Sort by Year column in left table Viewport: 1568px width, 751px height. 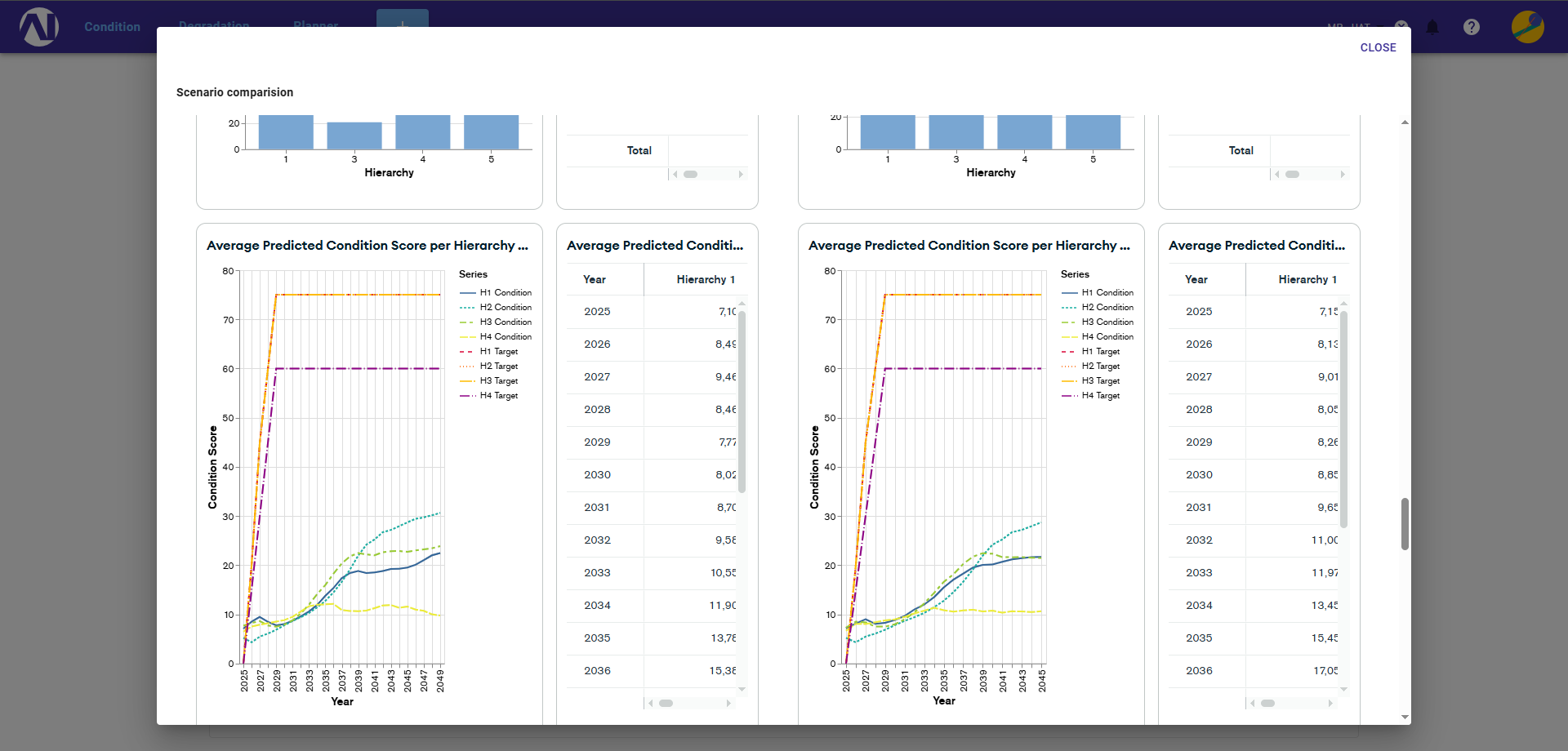click(605, 279)
